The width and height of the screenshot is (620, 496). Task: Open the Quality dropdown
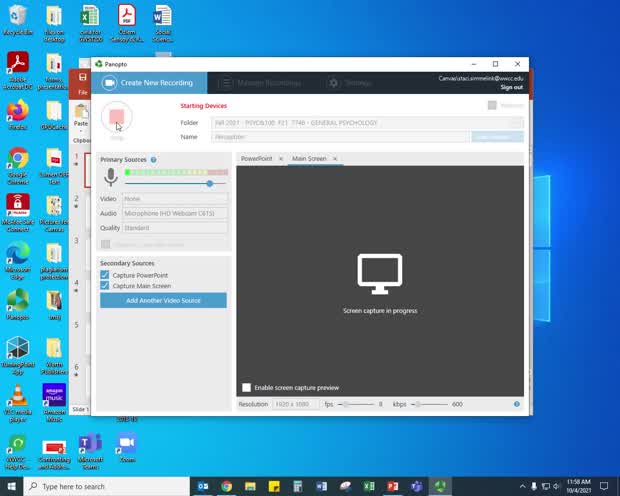pyautogui.click(x=175, y=228)
